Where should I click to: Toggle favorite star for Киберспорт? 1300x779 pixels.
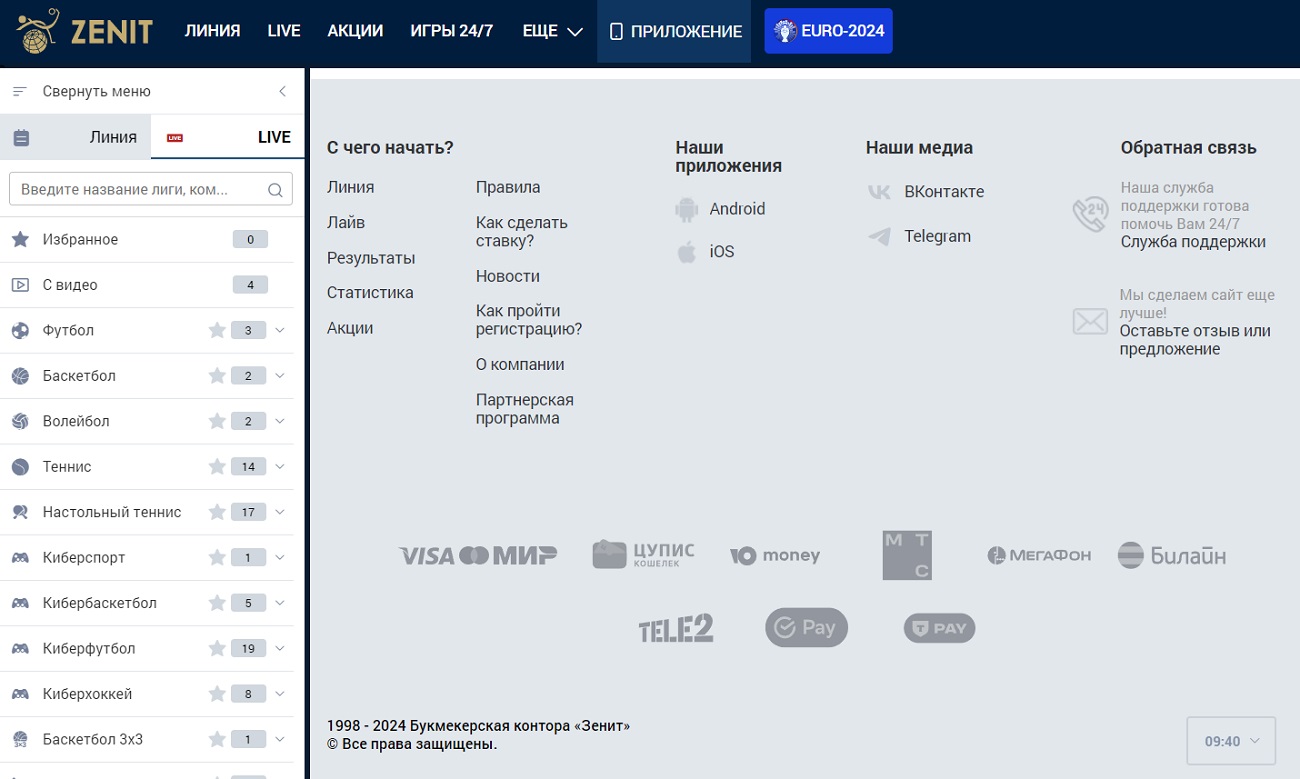point(217,558)
